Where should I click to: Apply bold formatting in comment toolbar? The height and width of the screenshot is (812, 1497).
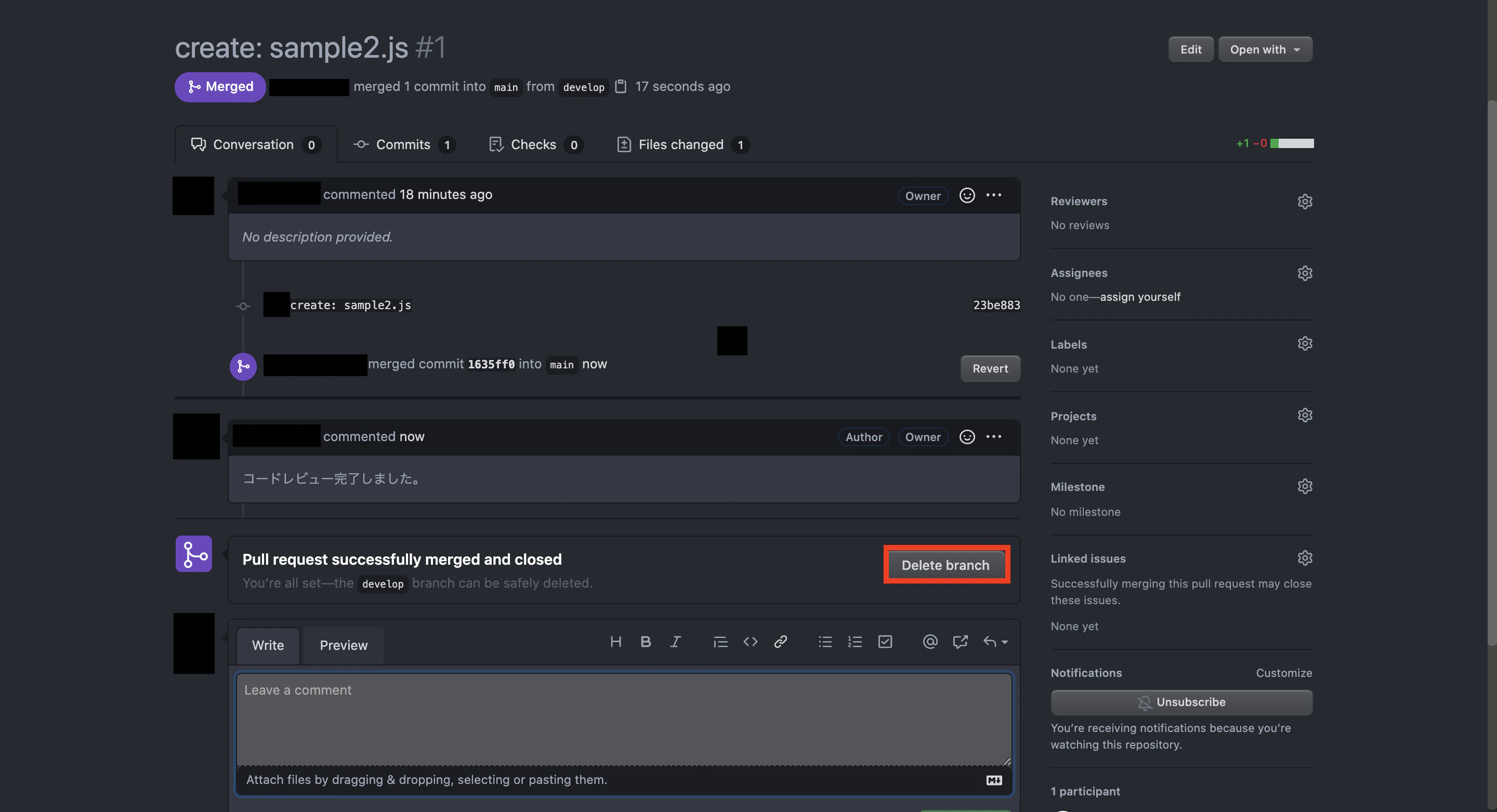(645, 641)
